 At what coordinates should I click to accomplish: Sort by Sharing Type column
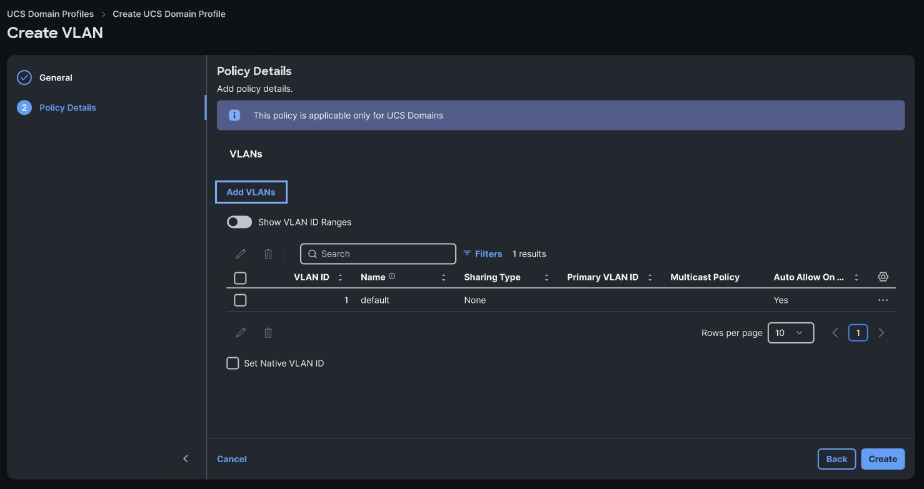(x=547, y=277)
